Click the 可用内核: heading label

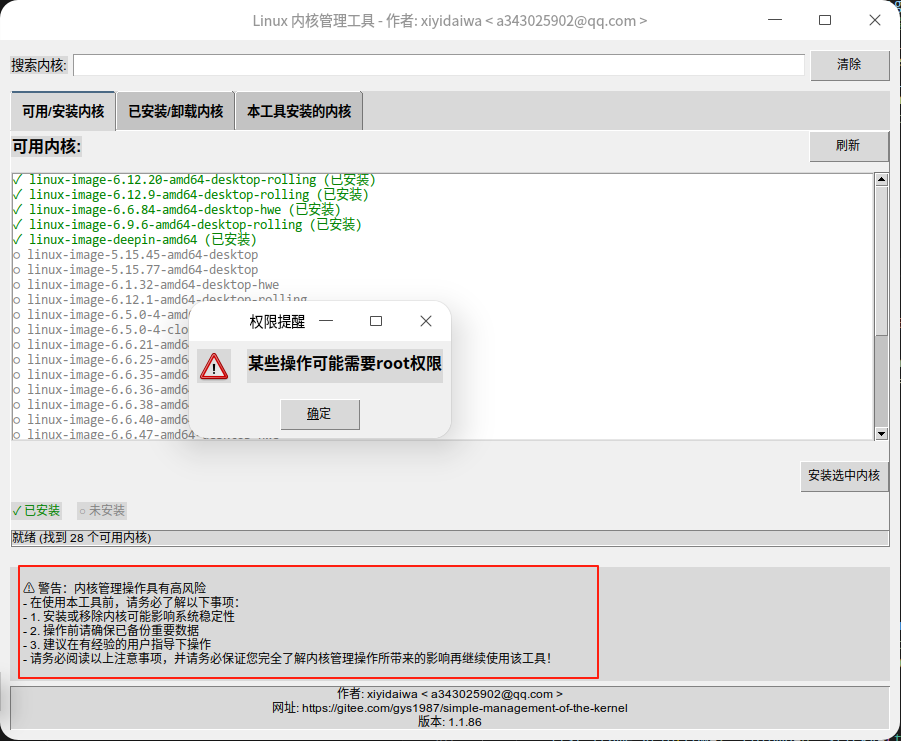tap(47, 147)
